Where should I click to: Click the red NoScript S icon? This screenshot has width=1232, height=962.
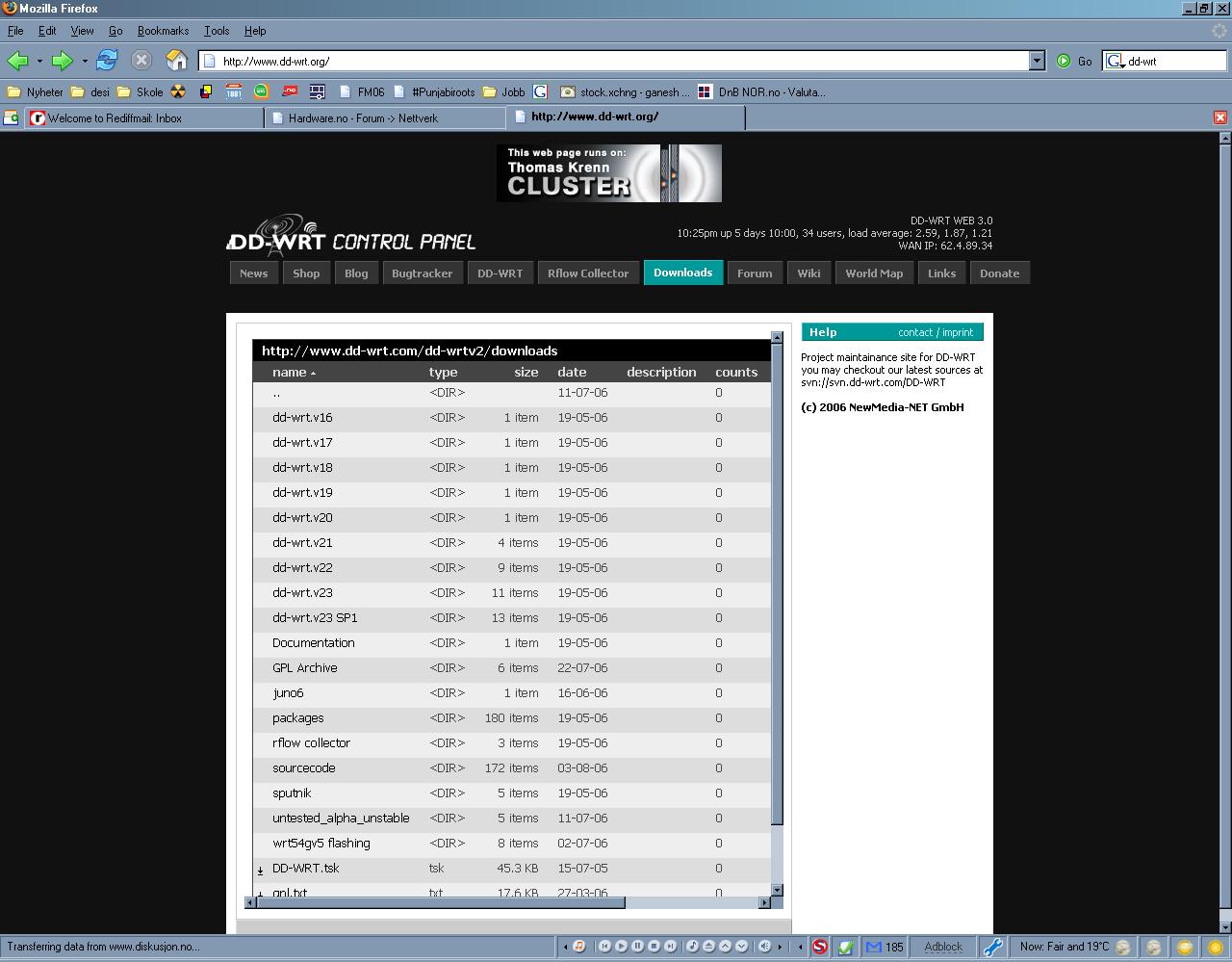point(819,947)
